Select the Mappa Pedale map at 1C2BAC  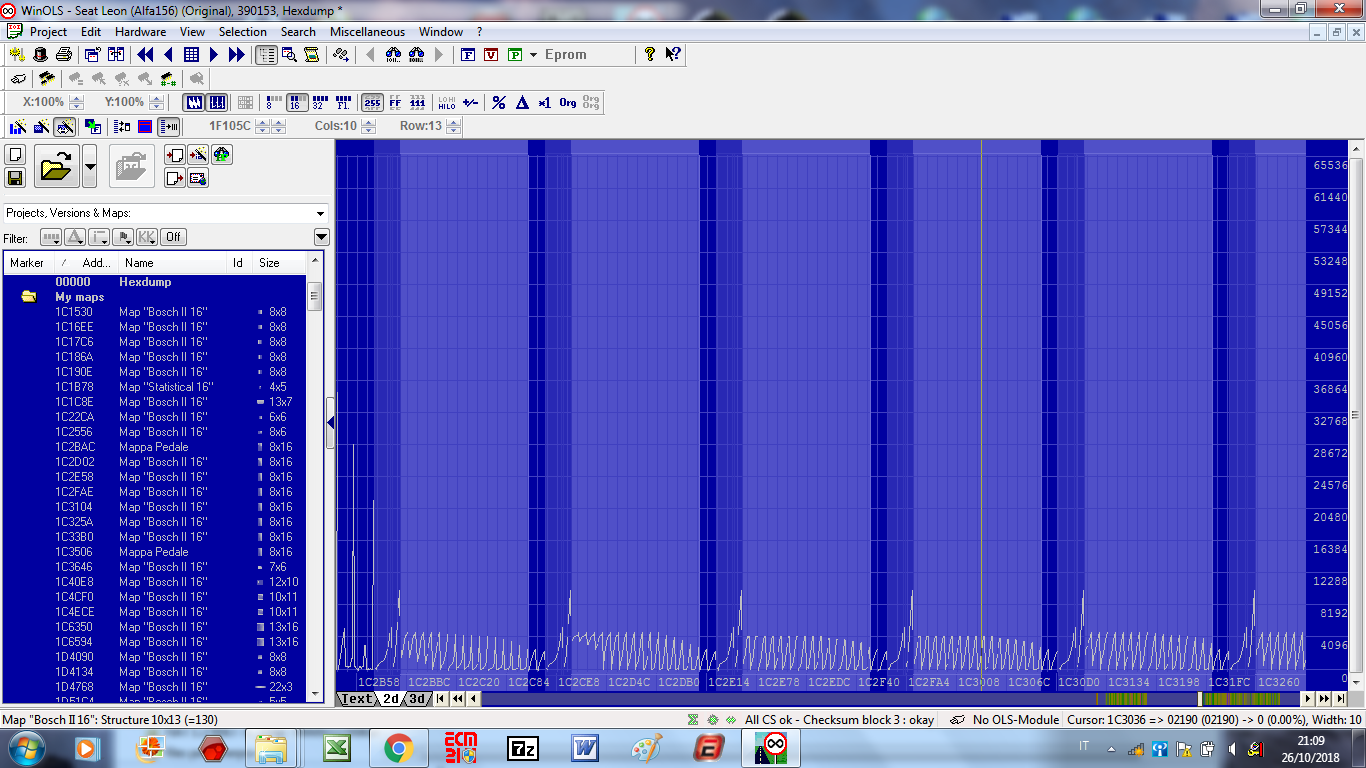click(x=153, y=447)
